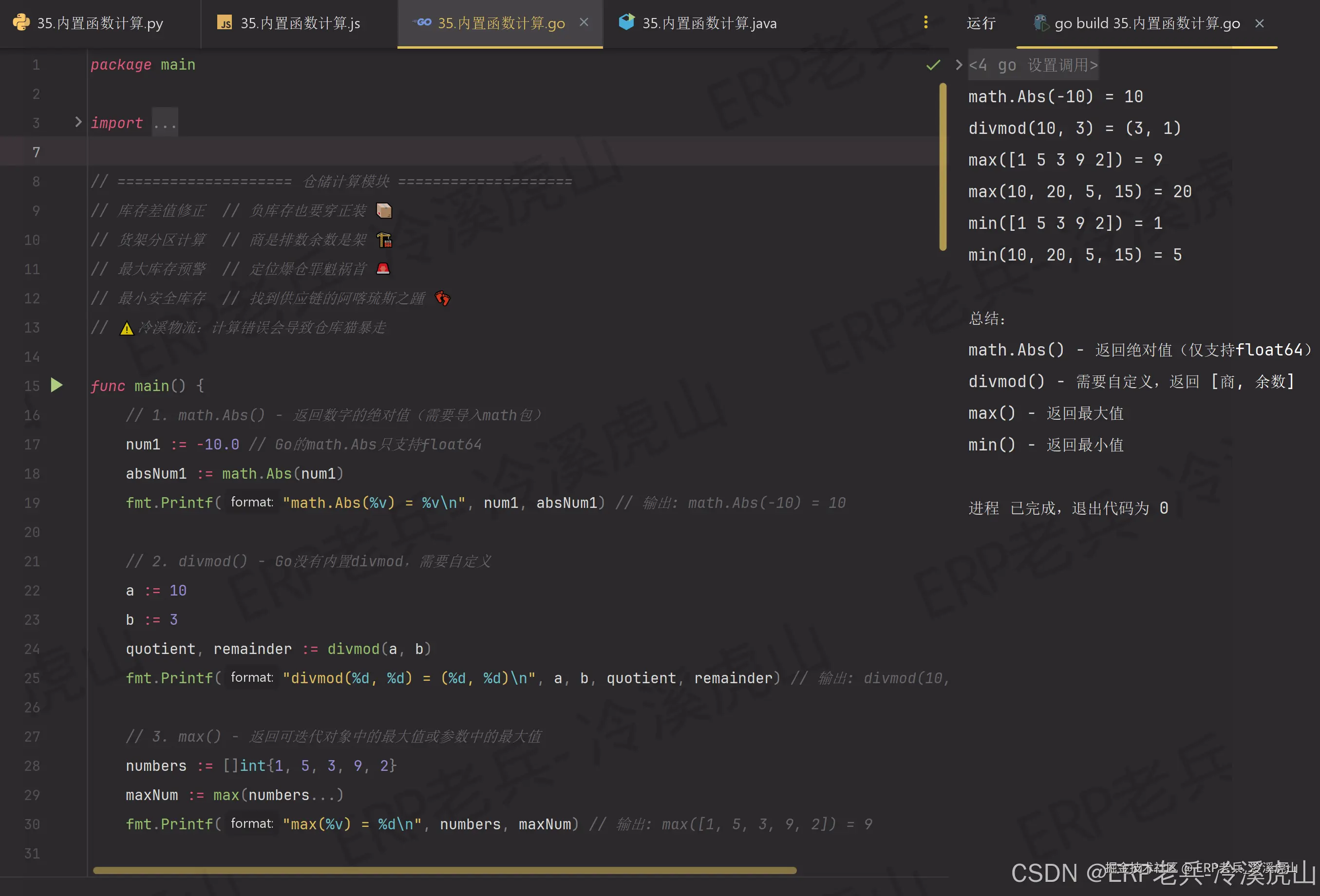This screenshot has width=1320, height=896.
Task: Expand the folded import block chevron
Action: (78, 122)
